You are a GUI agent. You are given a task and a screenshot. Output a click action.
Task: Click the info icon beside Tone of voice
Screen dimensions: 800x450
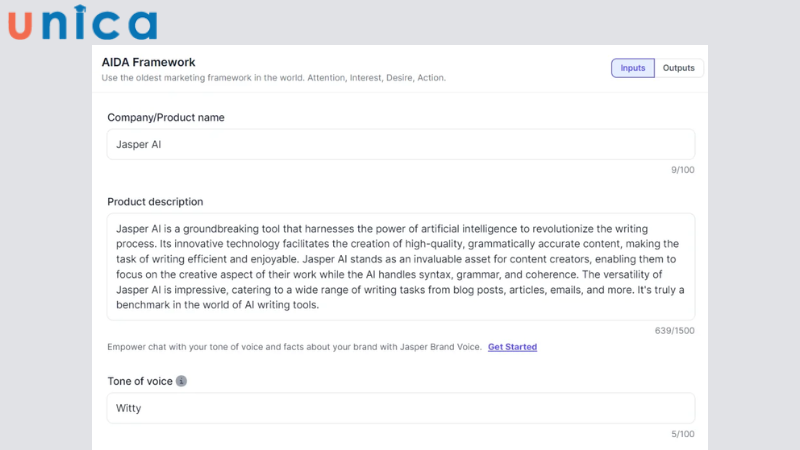[x=181, y=381]
